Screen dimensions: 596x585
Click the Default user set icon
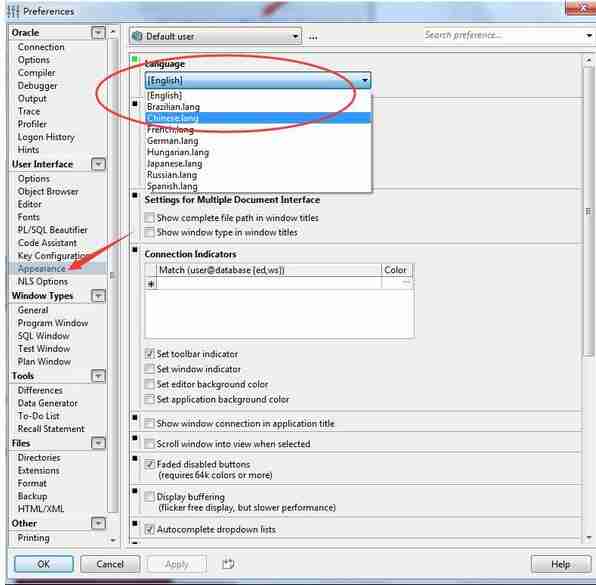pyautogui.click(x=136, y=36)
